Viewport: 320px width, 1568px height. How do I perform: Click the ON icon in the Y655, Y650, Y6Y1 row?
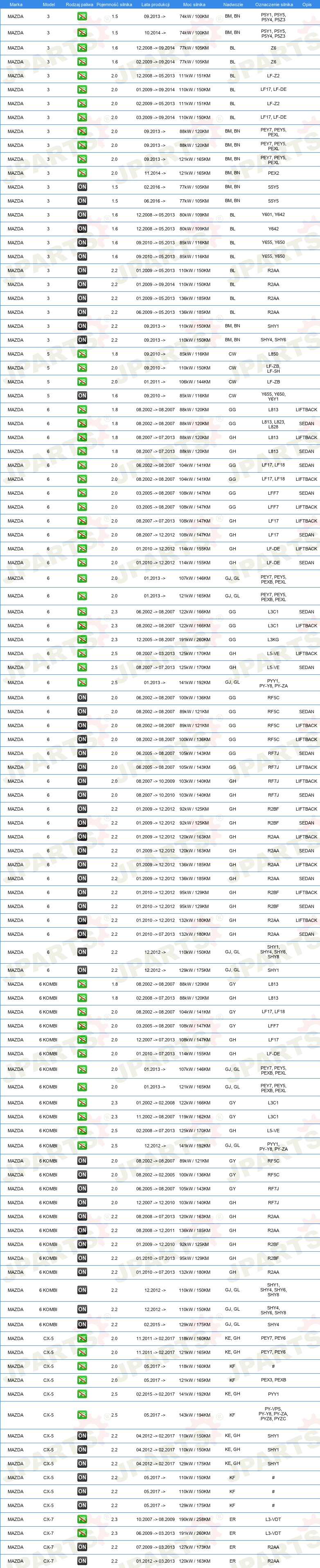[82, 396]
